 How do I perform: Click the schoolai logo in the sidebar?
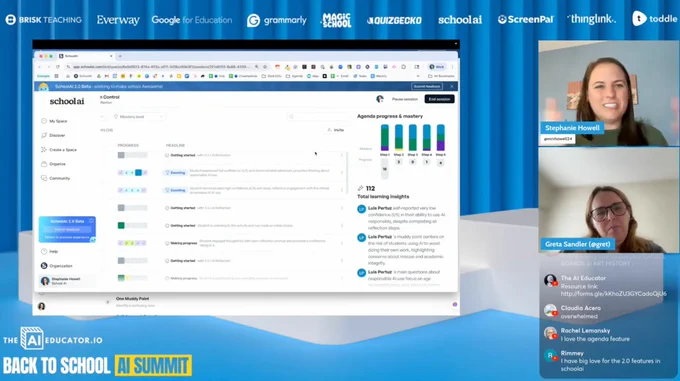[67, 101]
